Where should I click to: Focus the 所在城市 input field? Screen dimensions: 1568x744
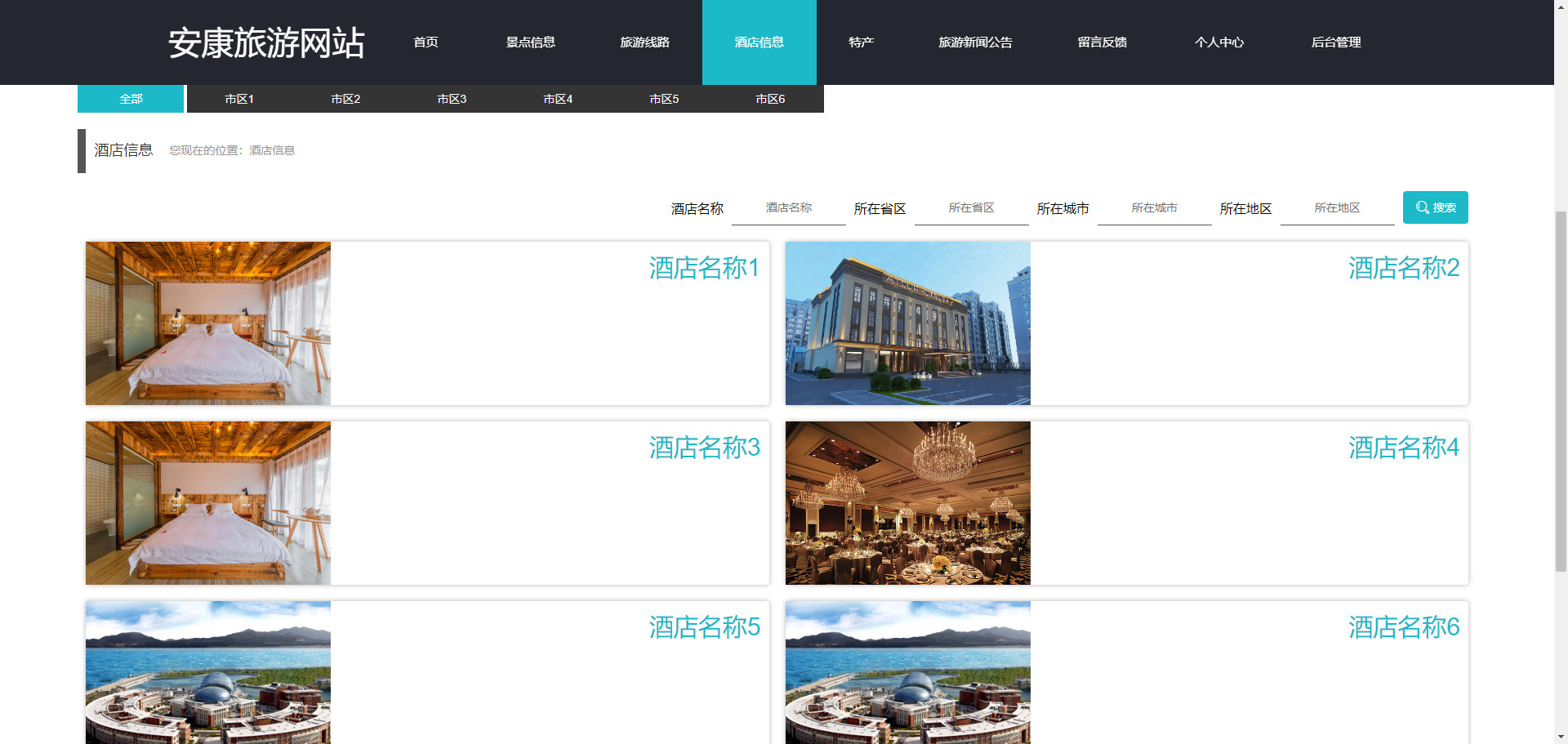point(1155,208)
